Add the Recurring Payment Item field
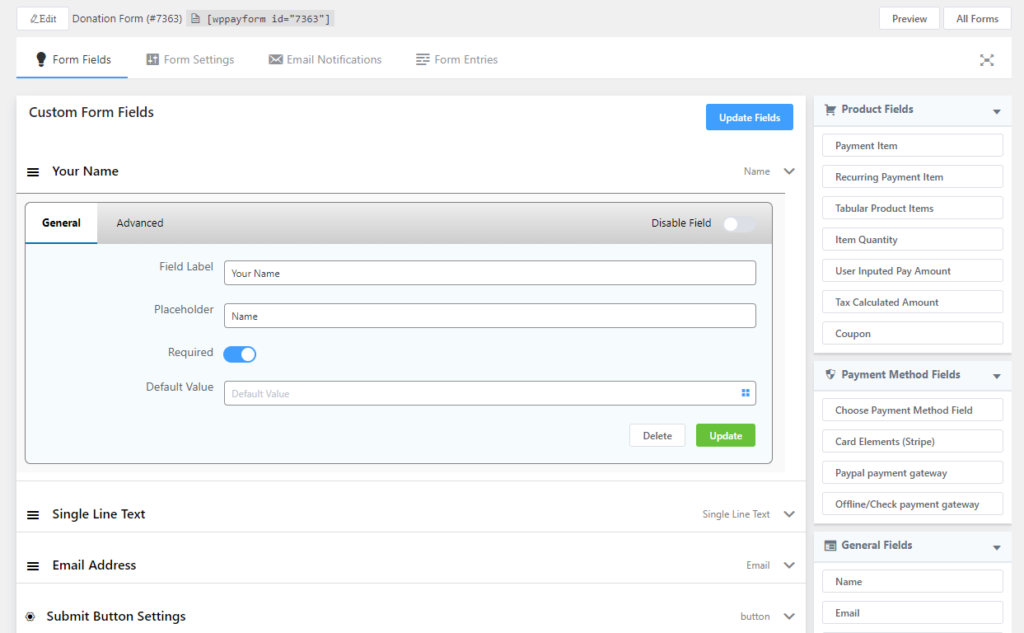This screenshot has width=1024, height=633. click(x=912, y=177)
